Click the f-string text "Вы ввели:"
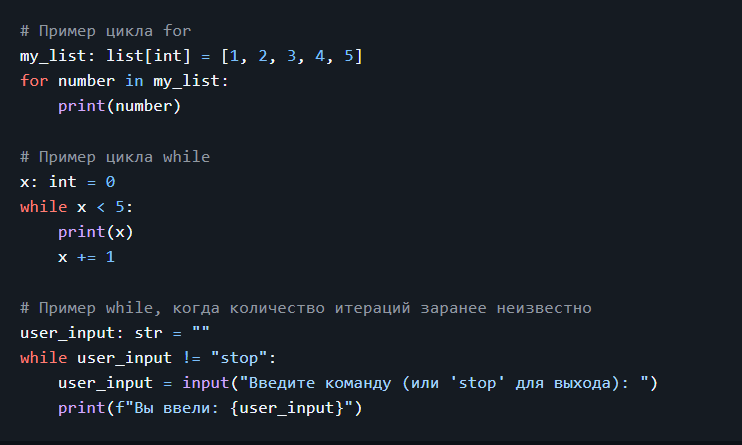742x445 pixels. [x=172, y=408]
